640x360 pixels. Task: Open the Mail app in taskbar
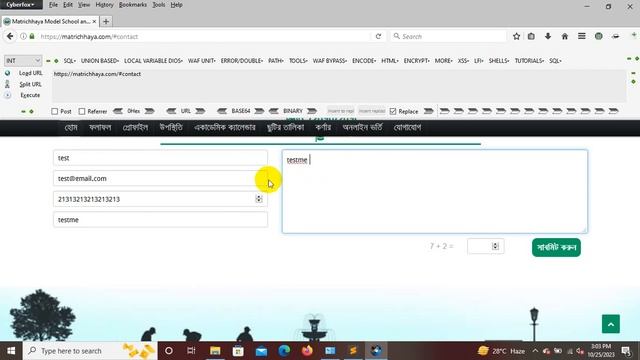261,351
